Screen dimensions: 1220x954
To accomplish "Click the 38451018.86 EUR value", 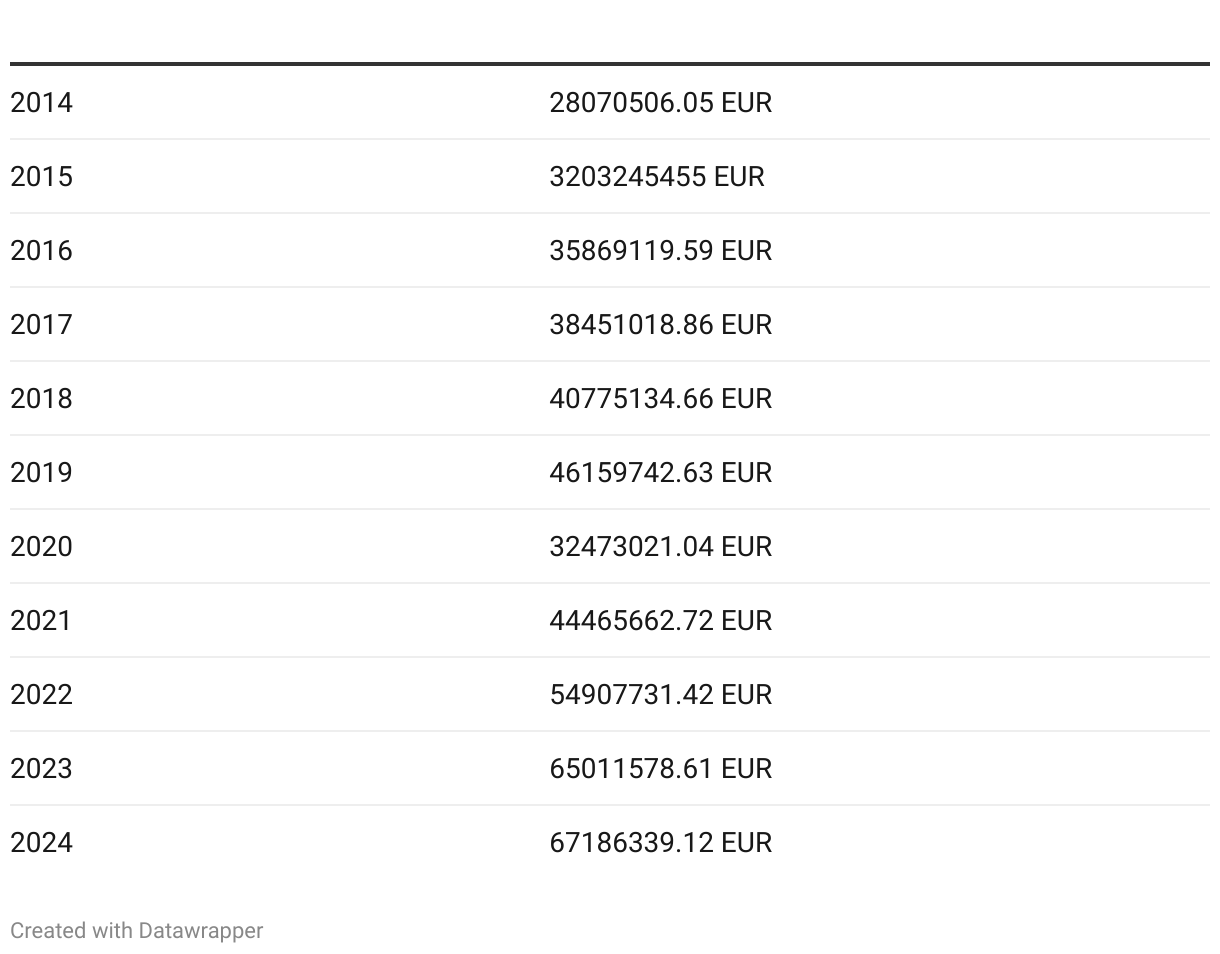I will (x=660, y=325).
